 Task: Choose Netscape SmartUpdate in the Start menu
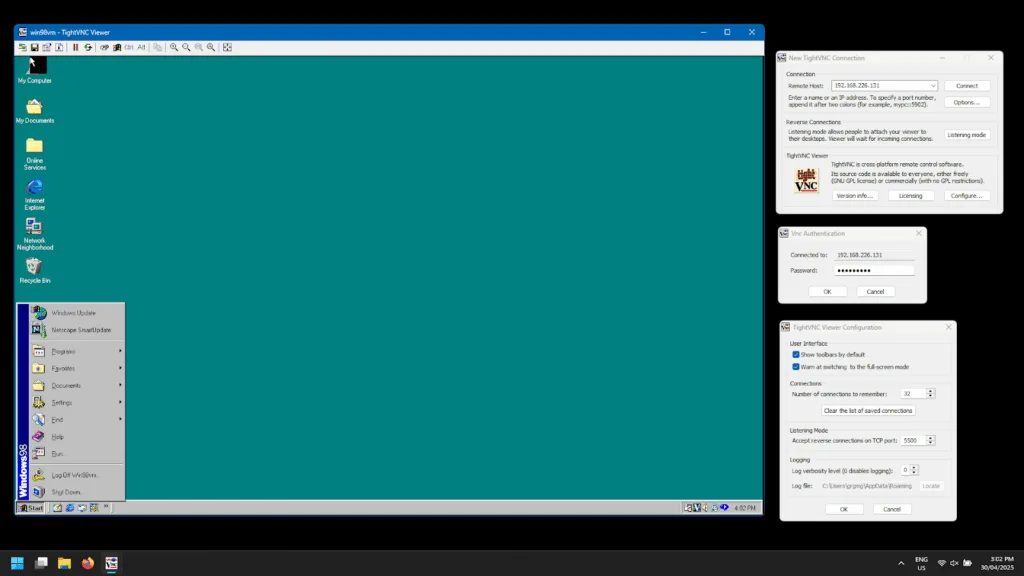pos(77,330)
